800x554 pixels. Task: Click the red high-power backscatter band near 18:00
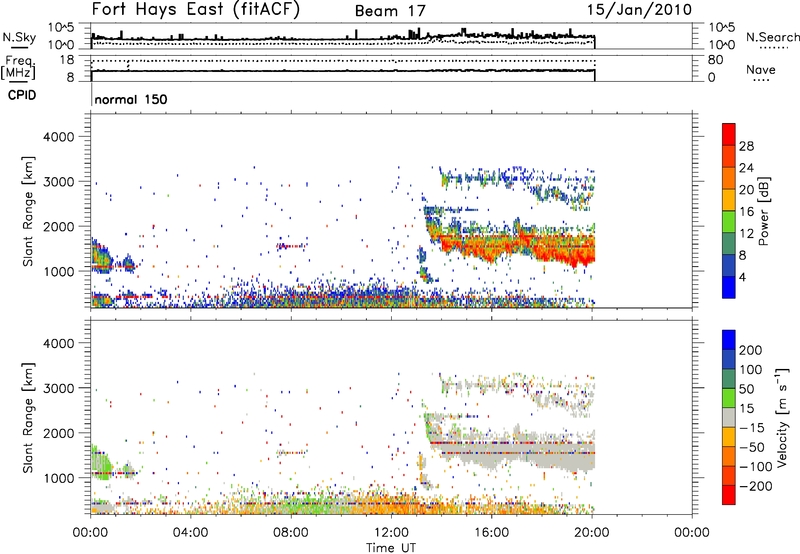click(x=541, y=247)
